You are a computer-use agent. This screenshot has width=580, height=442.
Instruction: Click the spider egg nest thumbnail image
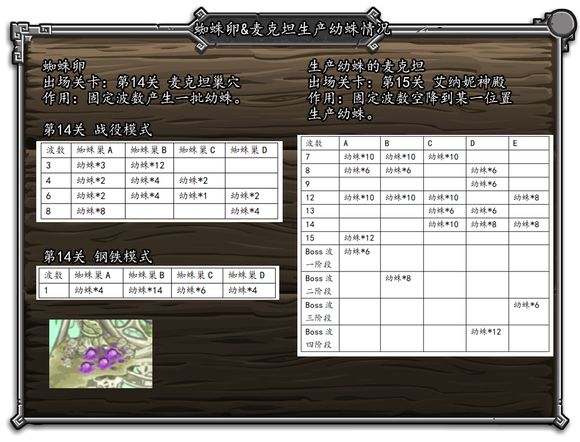(x=101, y=354)
